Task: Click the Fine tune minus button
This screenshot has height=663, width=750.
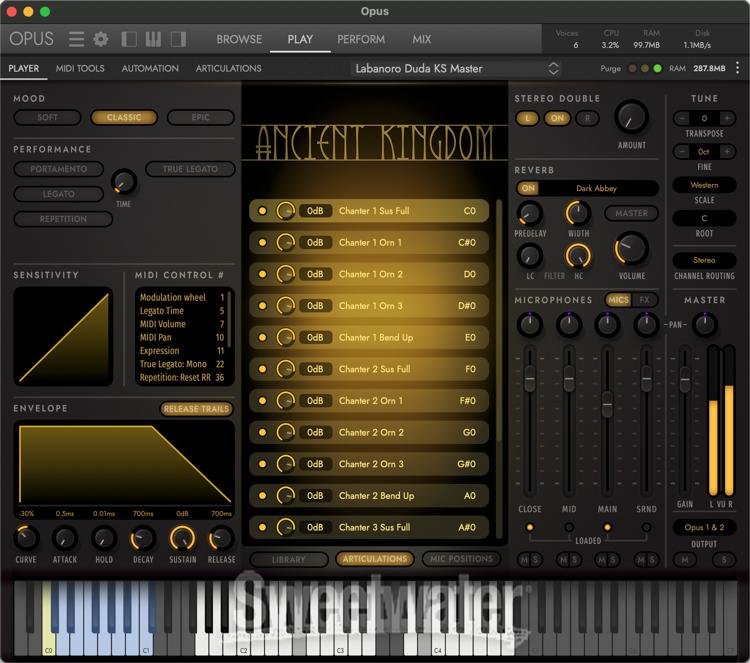Action: pos(680,151)
